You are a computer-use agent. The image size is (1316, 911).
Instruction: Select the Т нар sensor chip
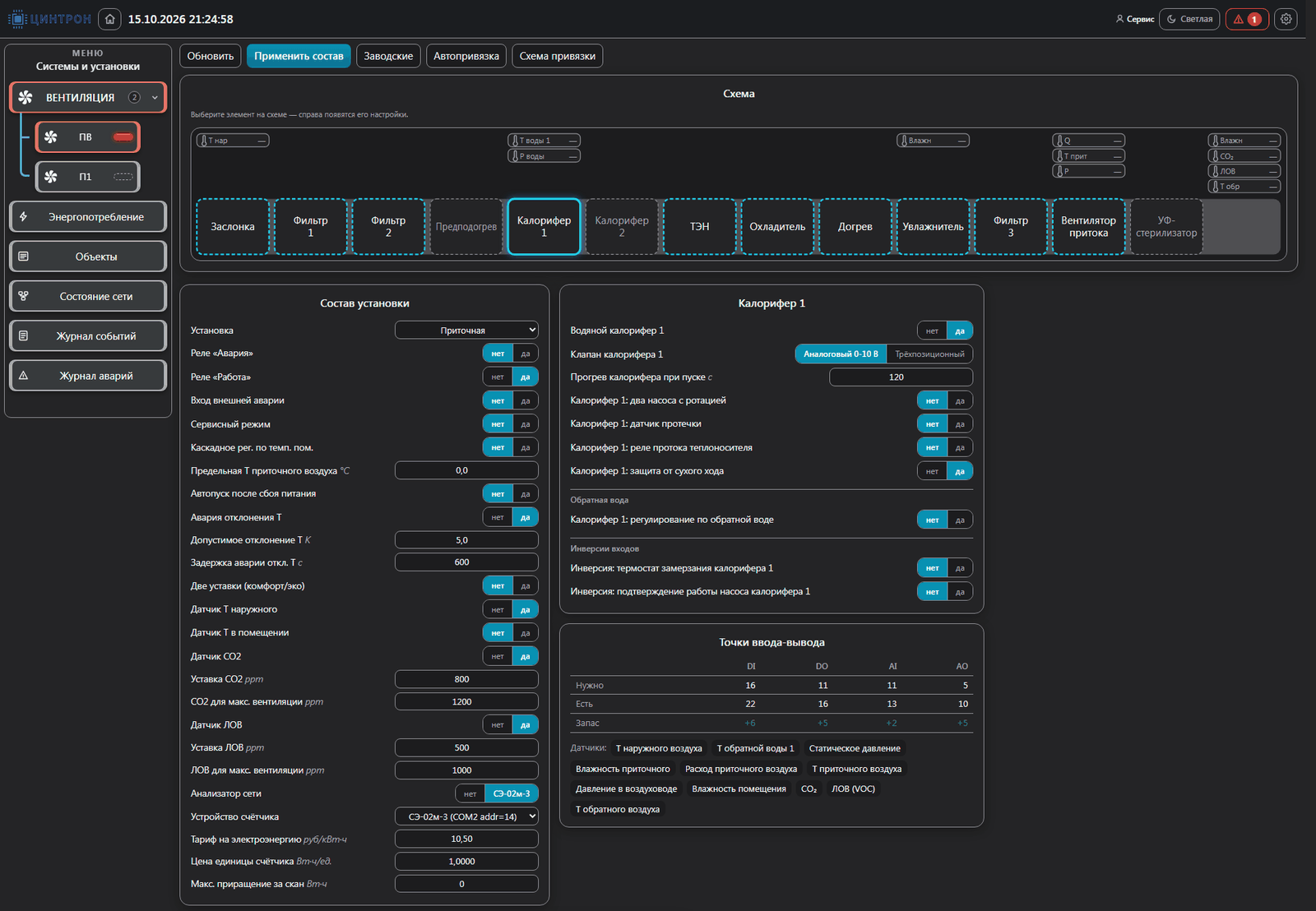pos(233,141)
